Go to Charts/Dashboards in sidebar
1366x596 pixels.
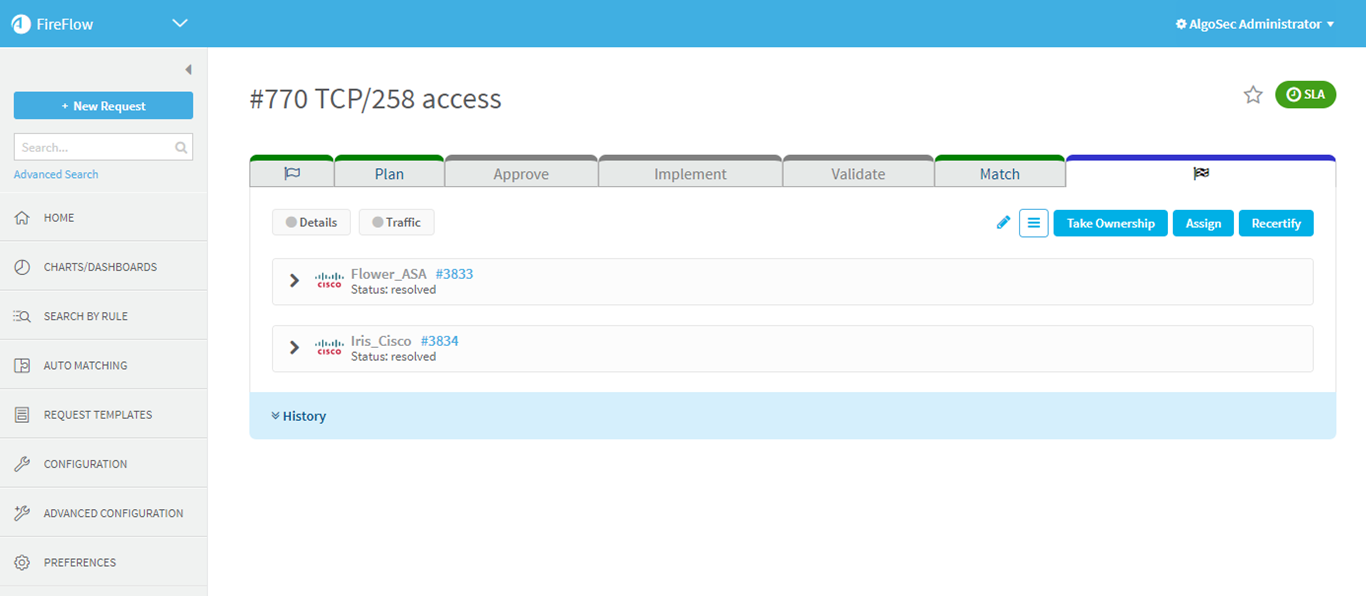pos(100,267)
